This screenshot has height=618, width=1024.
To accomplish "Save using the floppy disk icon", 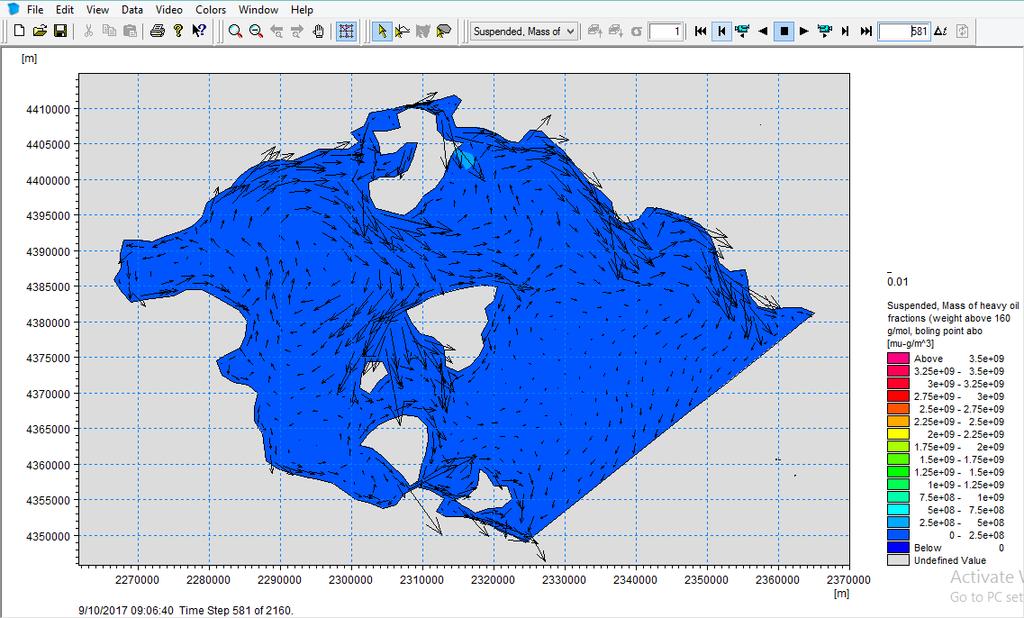I will click(60, 31).
